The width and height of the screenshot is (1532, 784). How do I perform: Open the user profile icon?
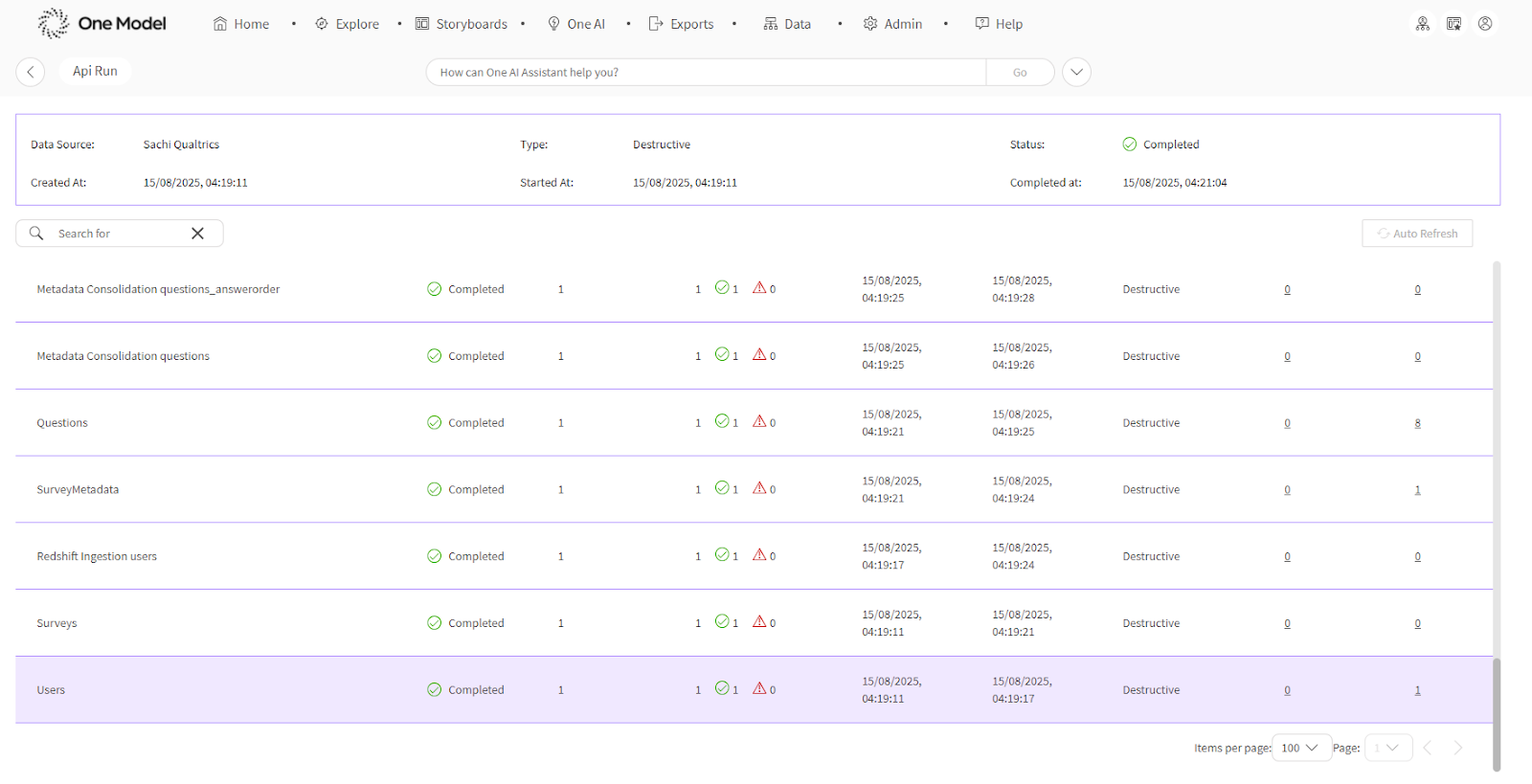[1485, 24]
